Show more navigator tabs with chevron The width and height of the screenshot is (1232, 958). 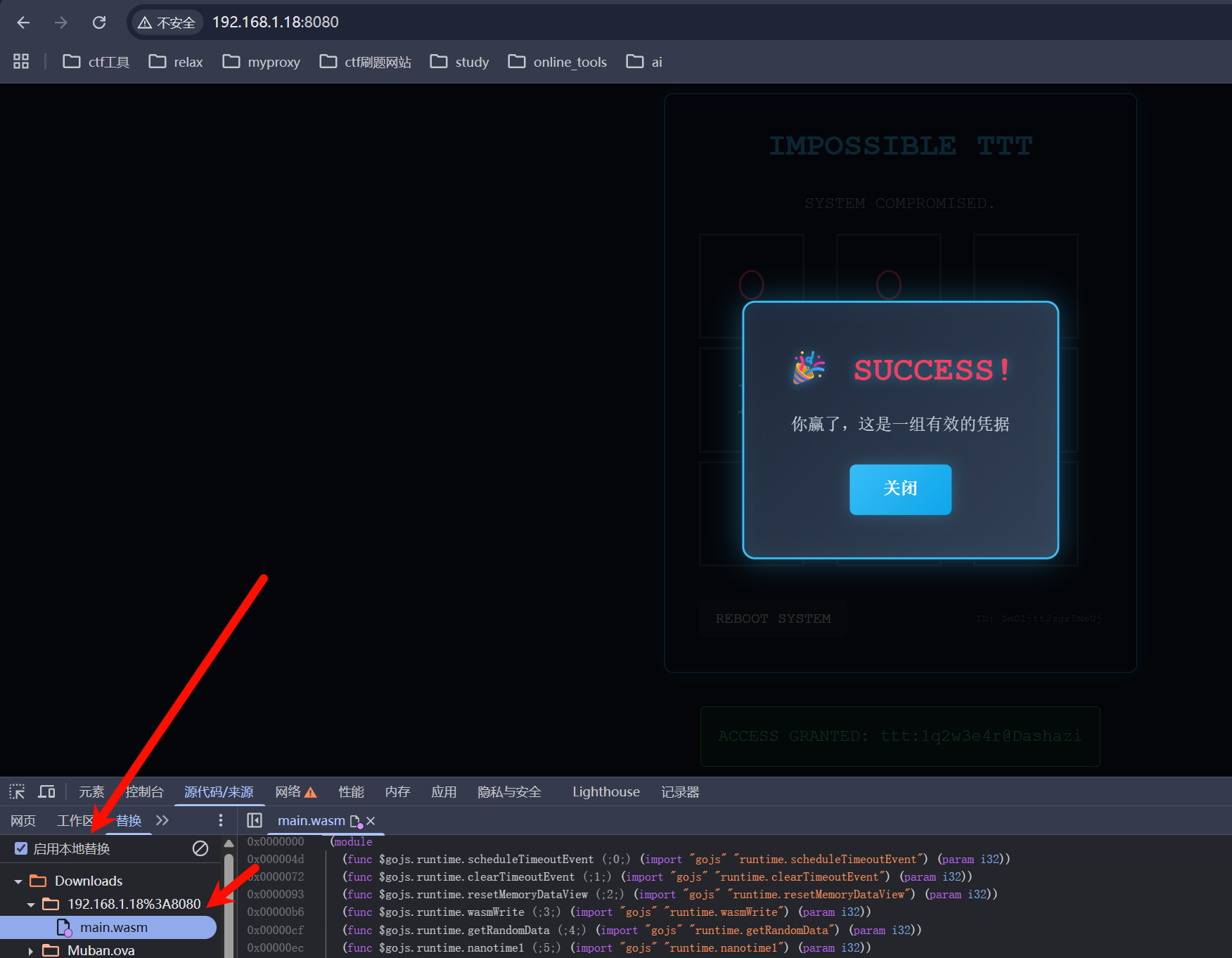coord(162,820)
